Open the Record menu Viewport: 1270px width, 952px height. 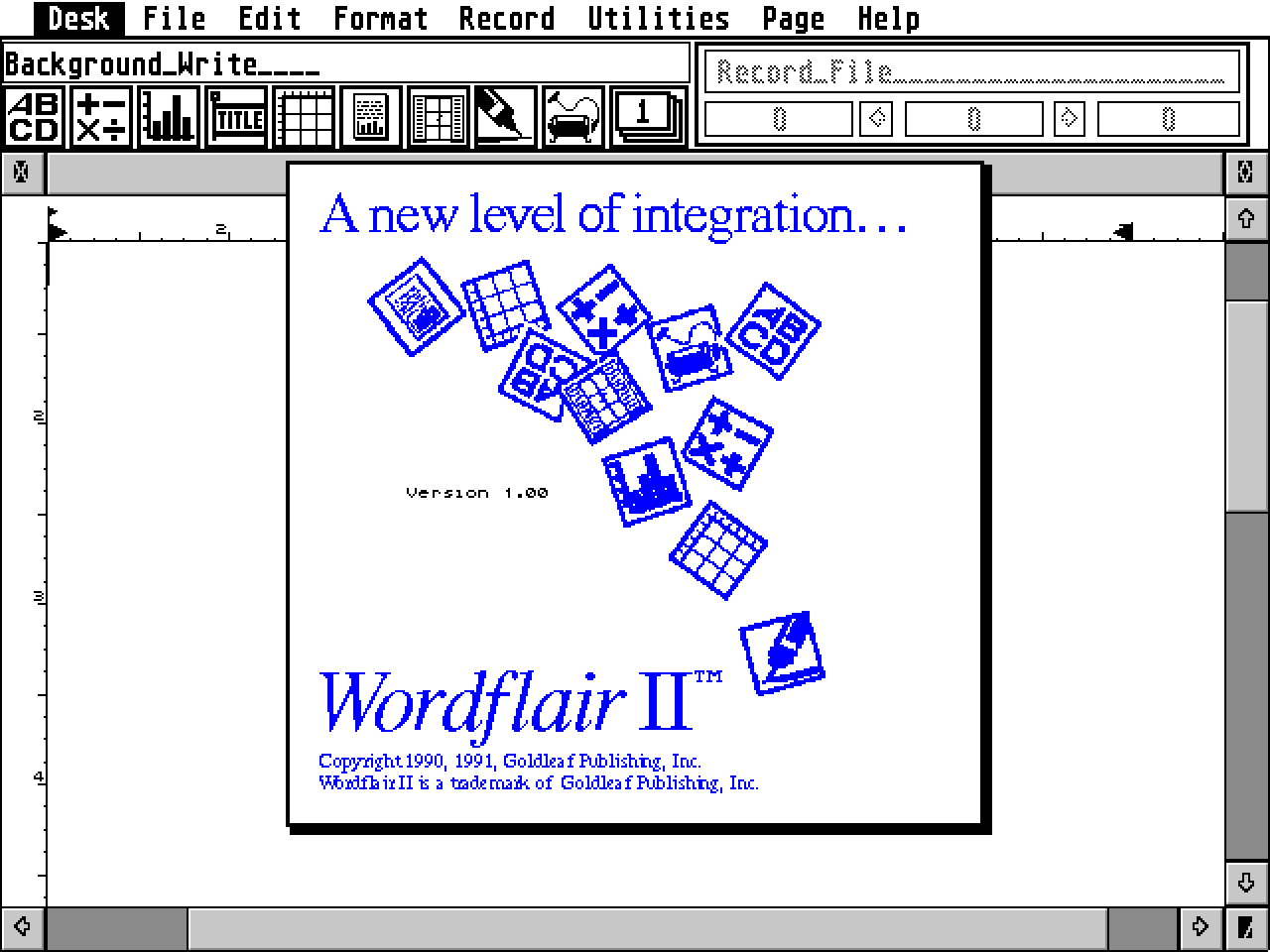pyautogui.click(x=507, y=18)
